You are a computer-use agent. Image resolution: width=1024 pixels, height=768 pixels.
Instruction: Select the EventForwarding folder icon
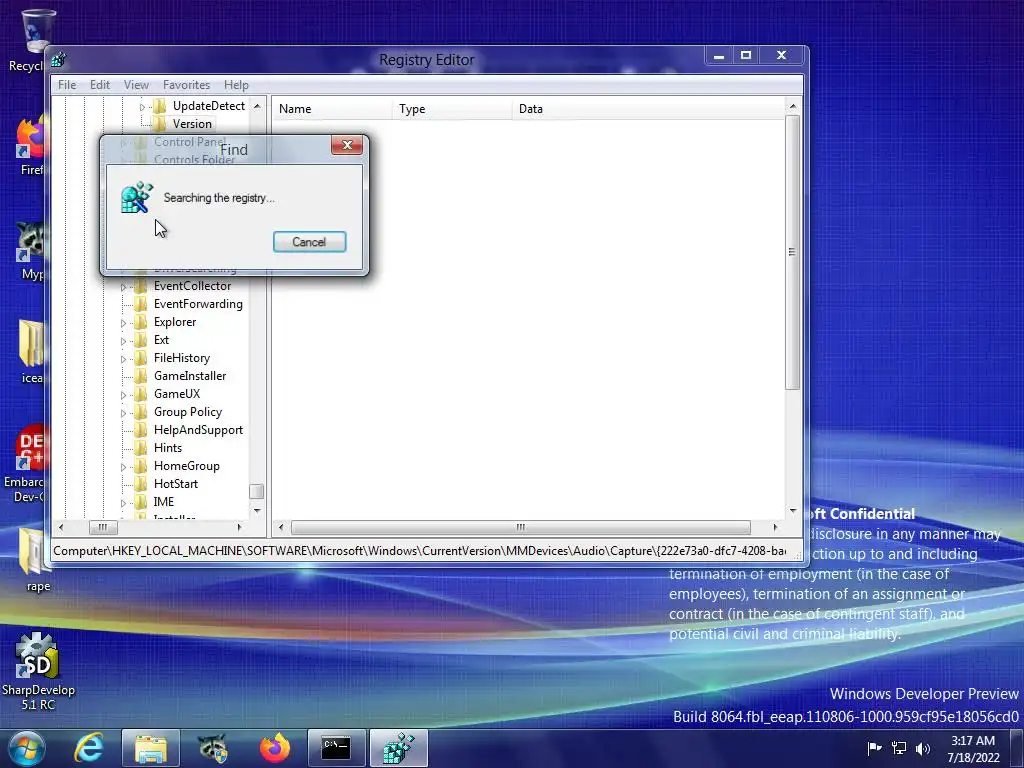click(x=140, y=304)
